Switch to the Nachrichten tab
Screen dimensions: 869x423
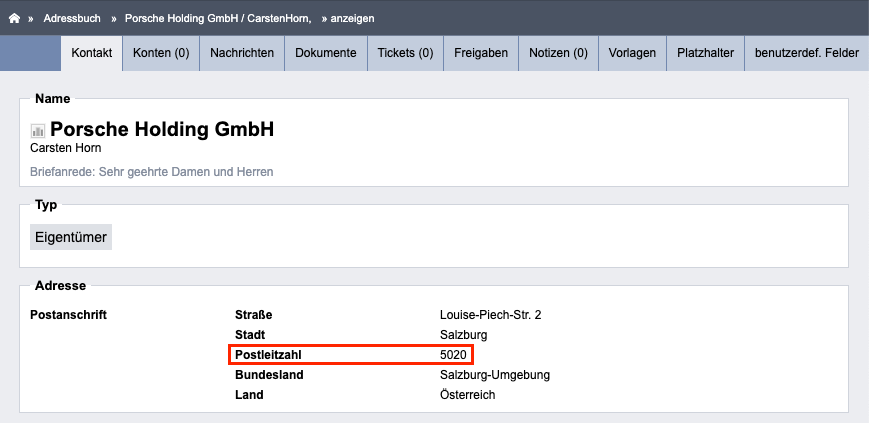click(242, 53)
